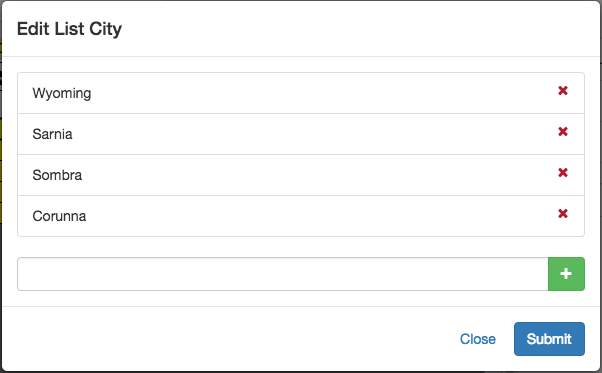Click the Close link
The image size is (602, 373).
478,339
